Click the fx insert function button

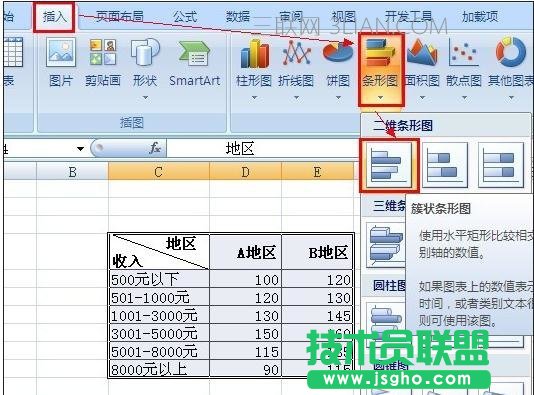tap(155, 148)
